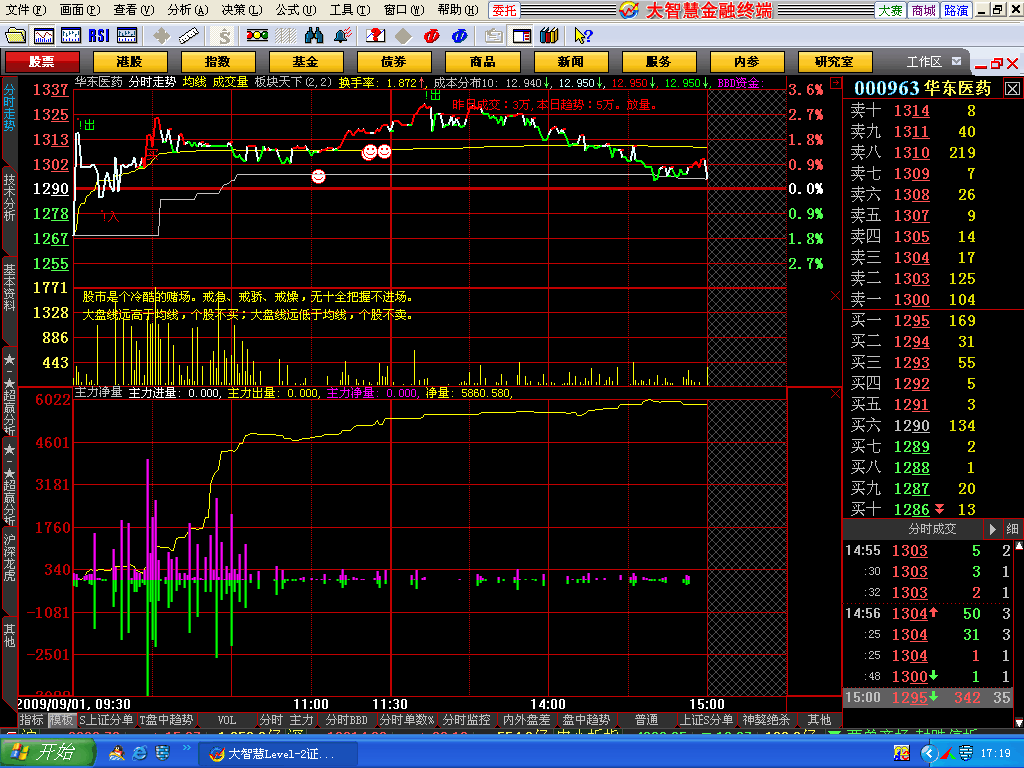Click the dollar sign S toolbar icon

[x=225, y=35]
